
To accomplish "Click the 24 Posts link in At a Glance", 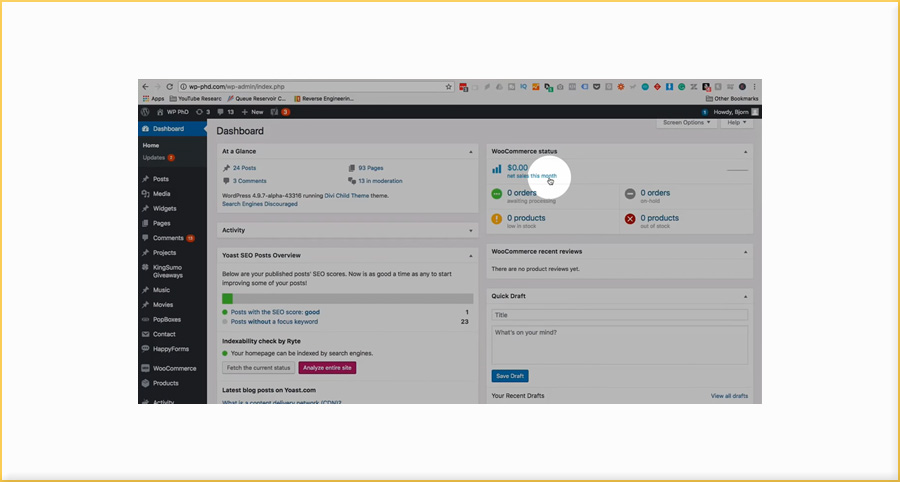I will click(x=245, y=168).
